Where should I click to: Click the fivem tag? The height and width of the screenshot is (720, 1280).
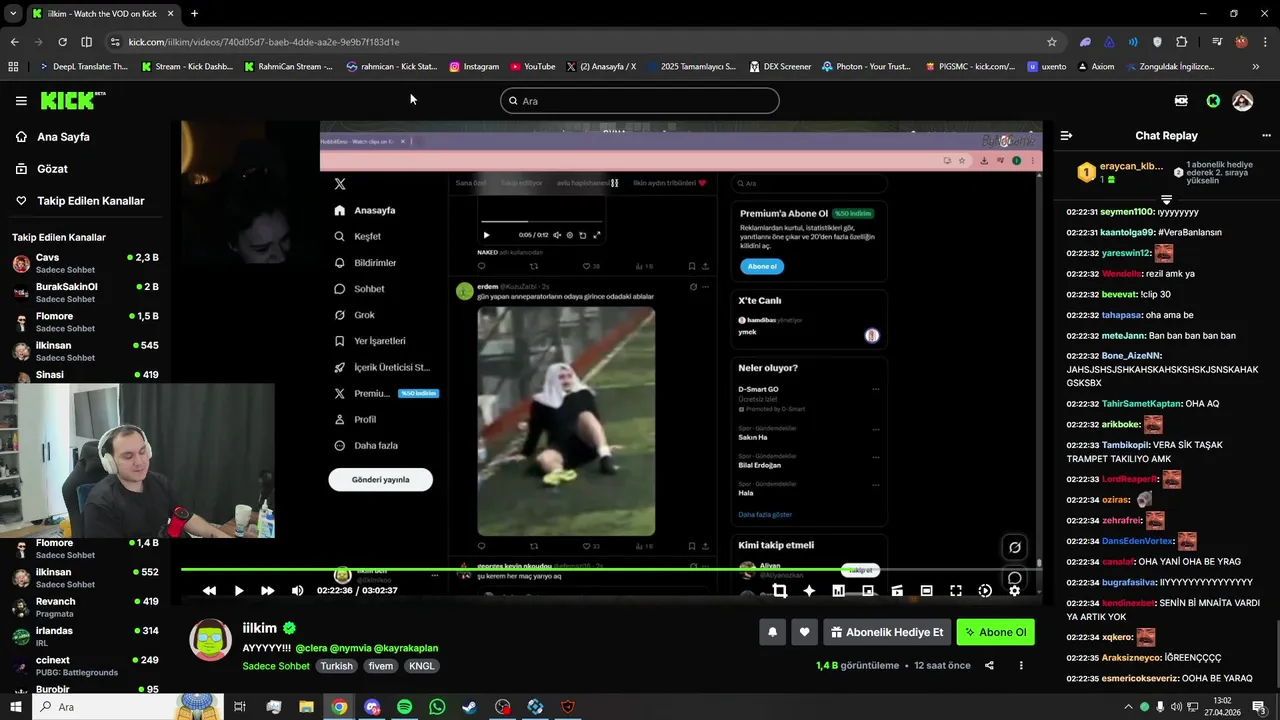coord(381,666)
